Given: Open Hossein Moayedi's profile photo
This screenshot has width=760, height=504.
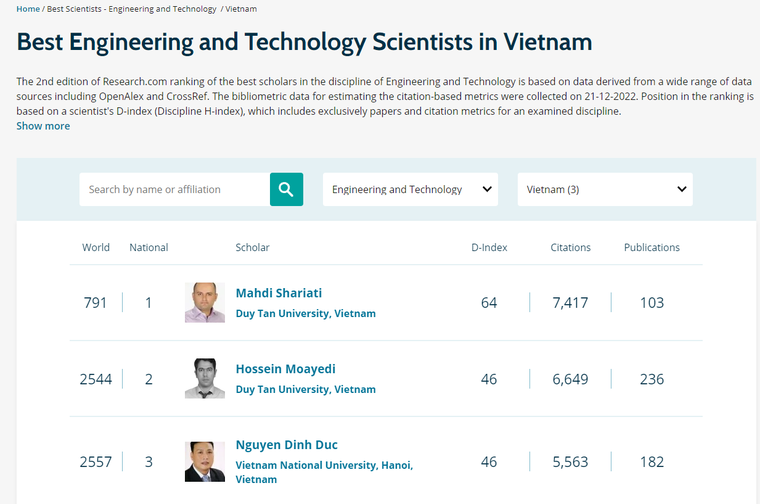Looking at the screenshot, I should coord(205,378).
